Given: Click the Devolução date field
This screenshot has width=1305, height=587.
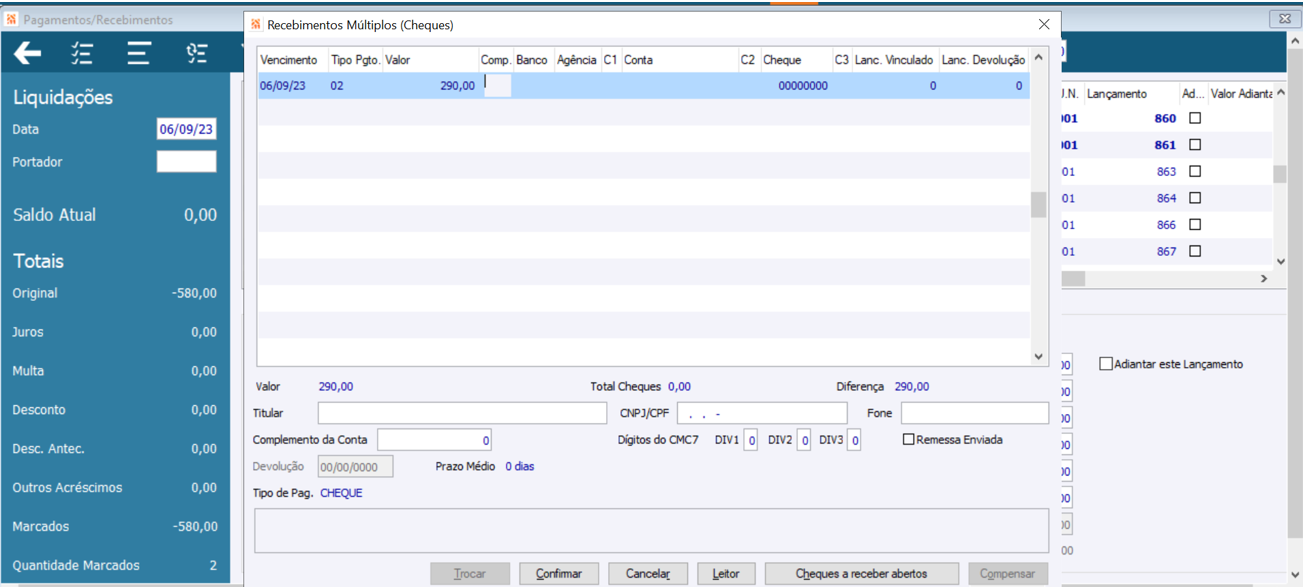Looking at the screenshot, I should coord(355,467).
